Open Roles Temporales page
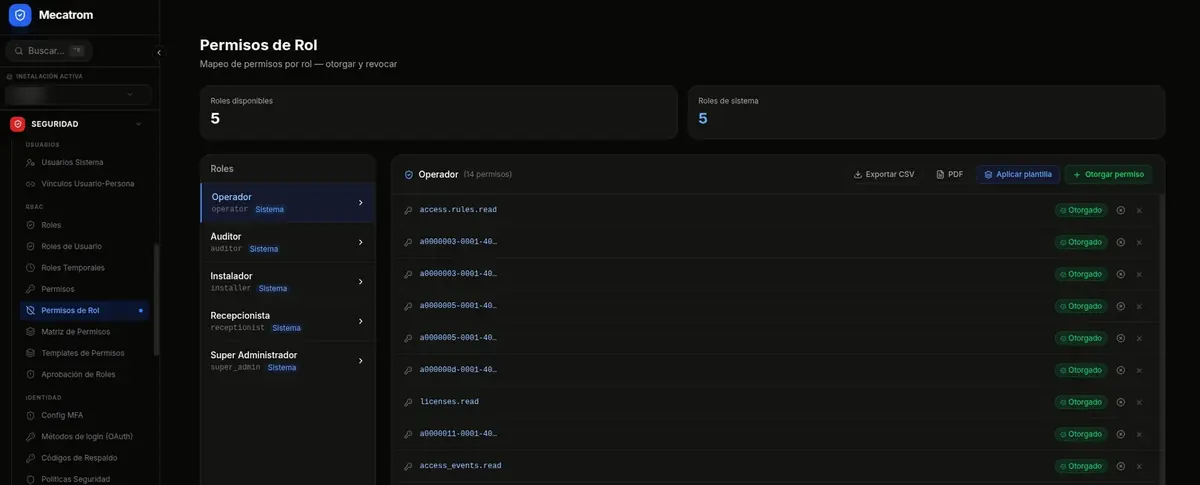The image size is (1200, 485). [x=85, y=267]
